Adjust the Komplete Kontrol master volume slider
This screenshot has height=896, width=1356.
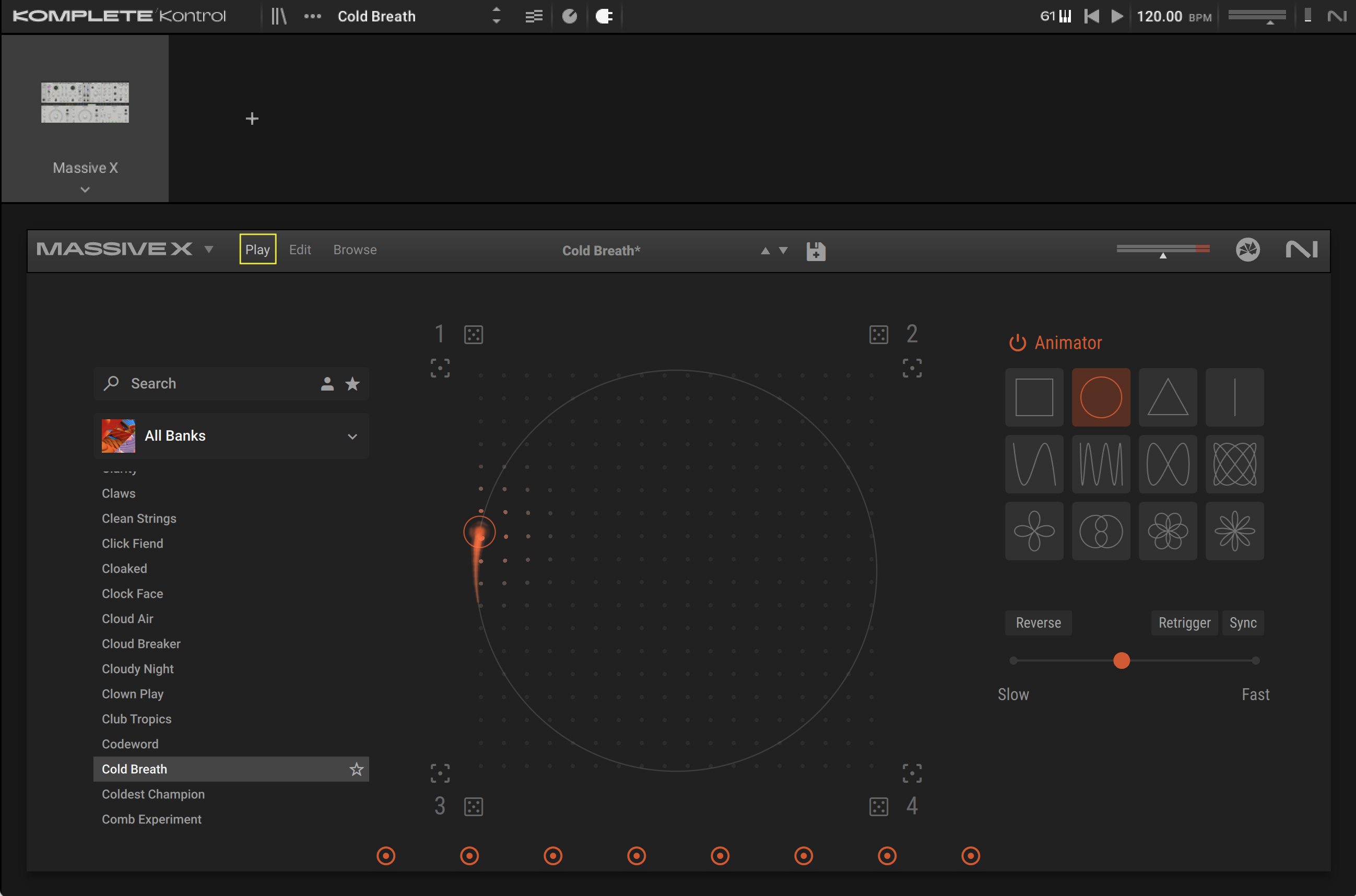[x=1257, y=16]
